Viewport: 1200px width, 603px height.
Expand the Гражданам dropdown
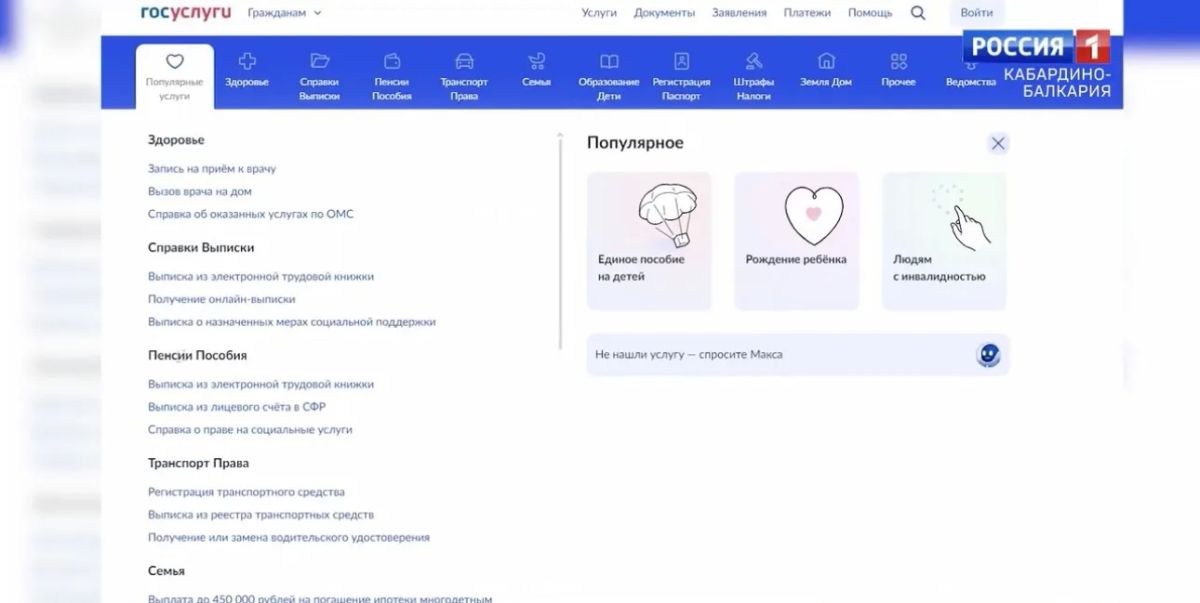pyautogui.click(x=285, y=13)
